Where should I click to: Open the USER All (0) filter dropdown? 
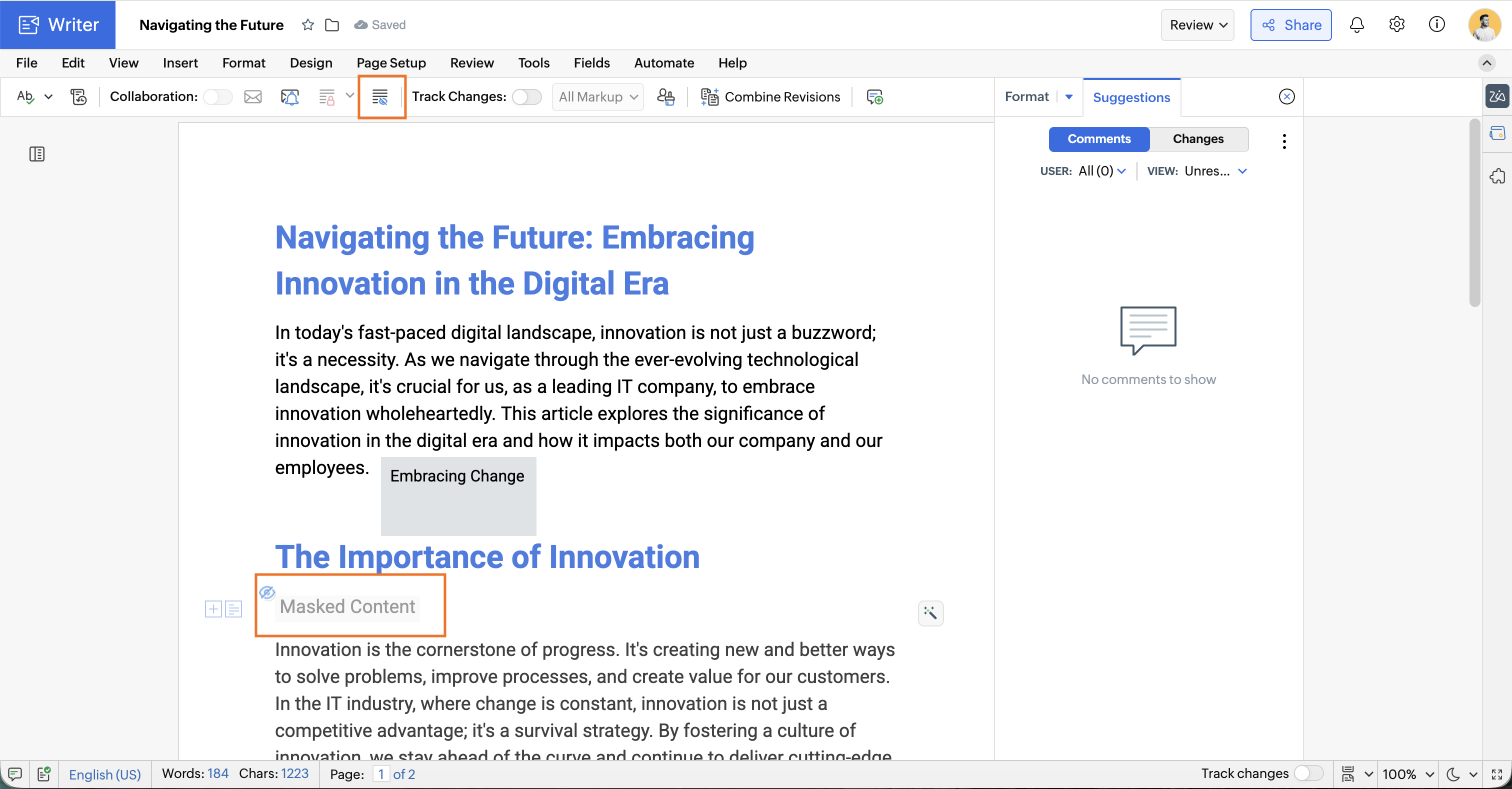pyautogui.click(x=1101, y=171)
